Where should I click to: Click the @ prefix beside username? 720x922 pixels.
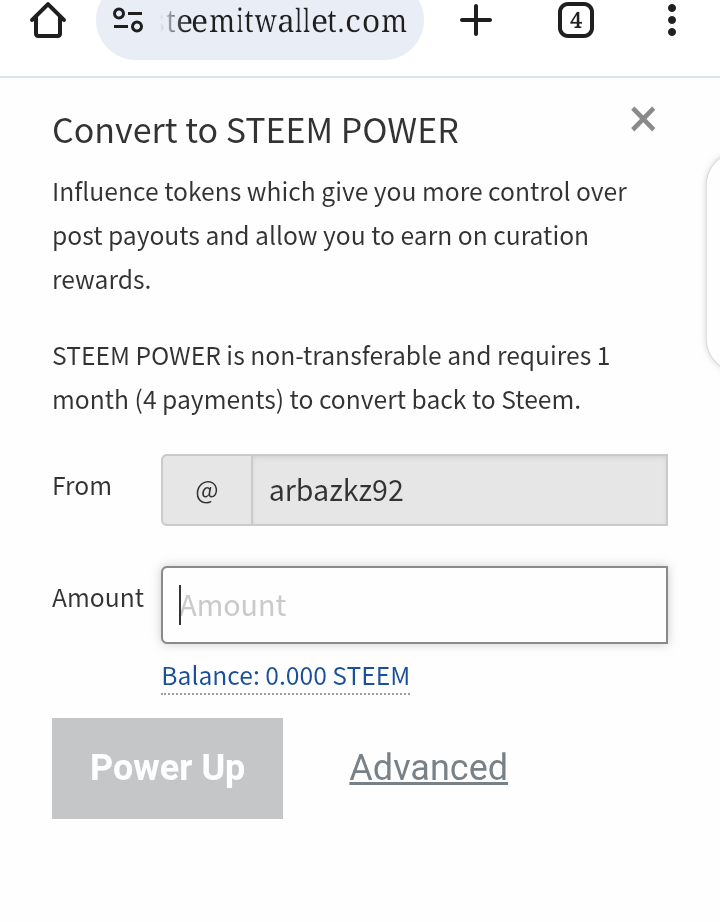coord(207,491)
